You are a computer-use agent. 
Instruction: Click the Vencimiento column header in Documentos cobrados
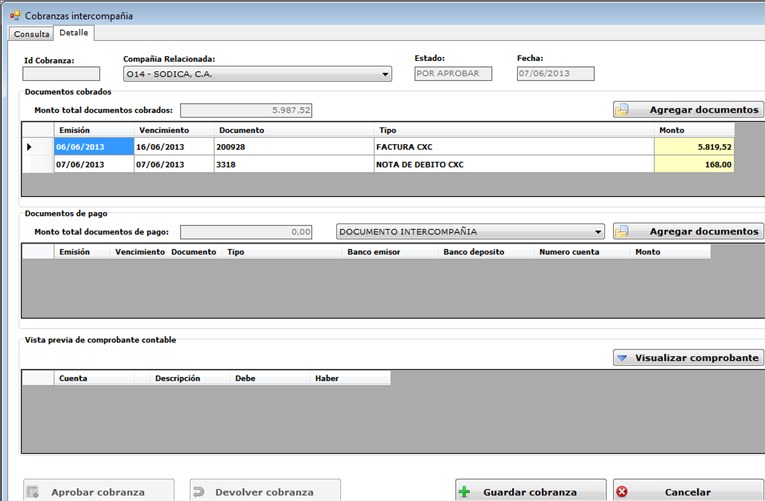click(174, 130)
